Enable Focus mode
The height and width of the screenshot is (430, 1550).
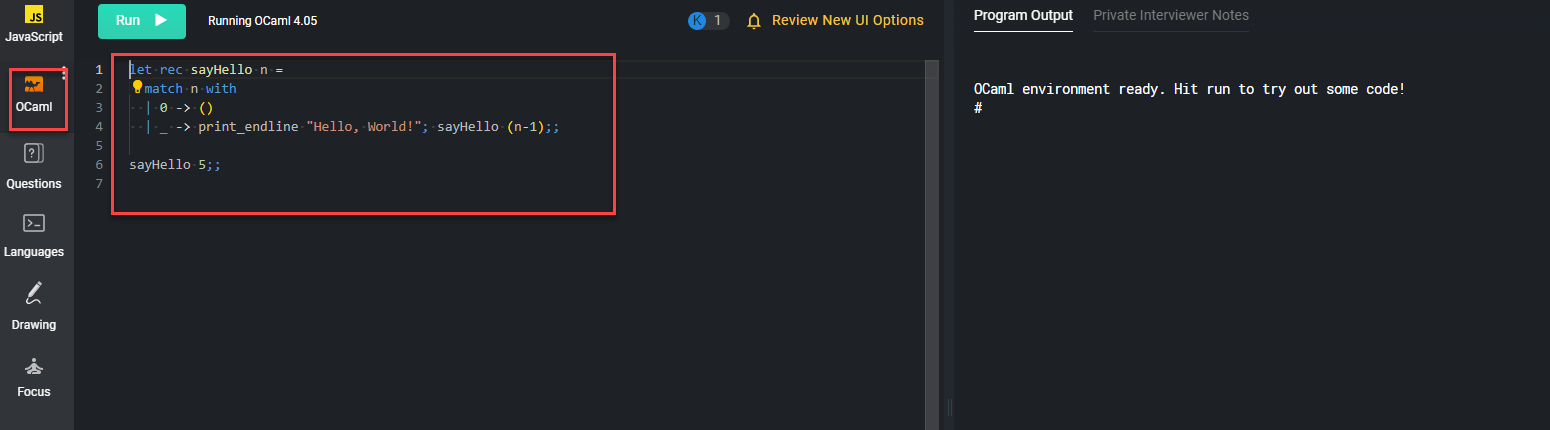33,376
